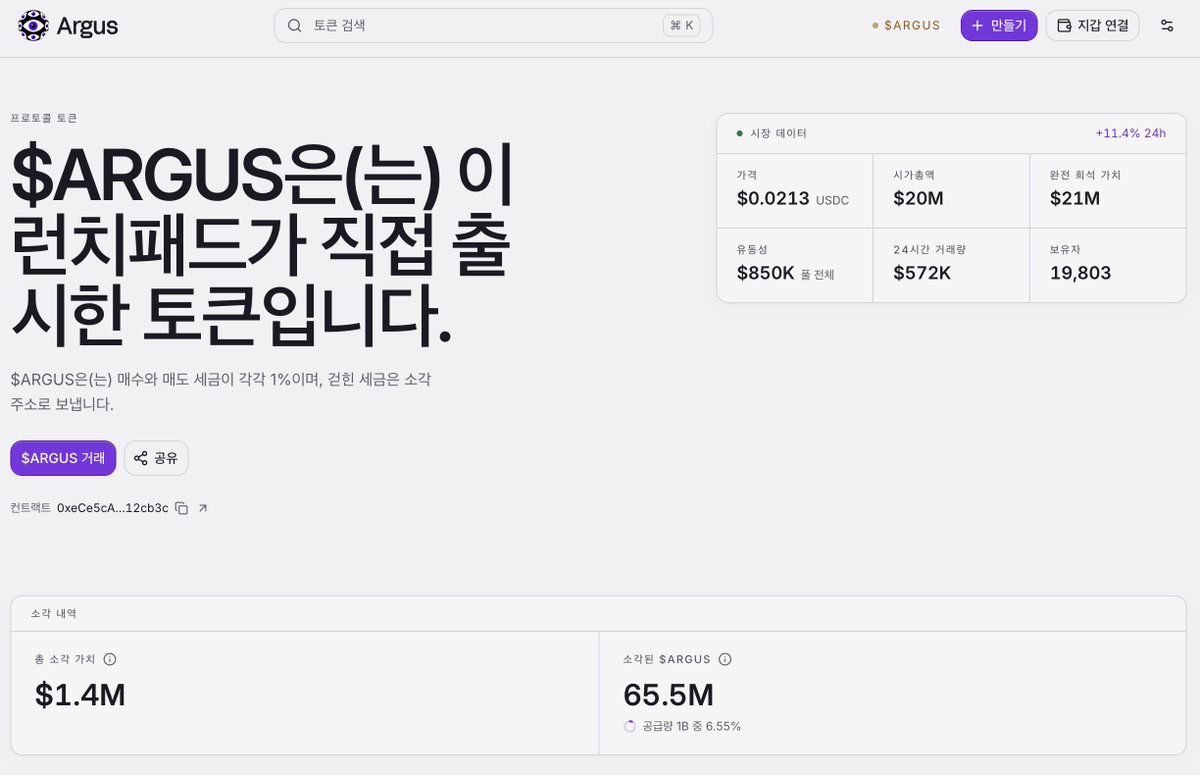Click the $ARGUS 거래 trade button
The height and width of the screenshot is (775, 1200).
63,458
